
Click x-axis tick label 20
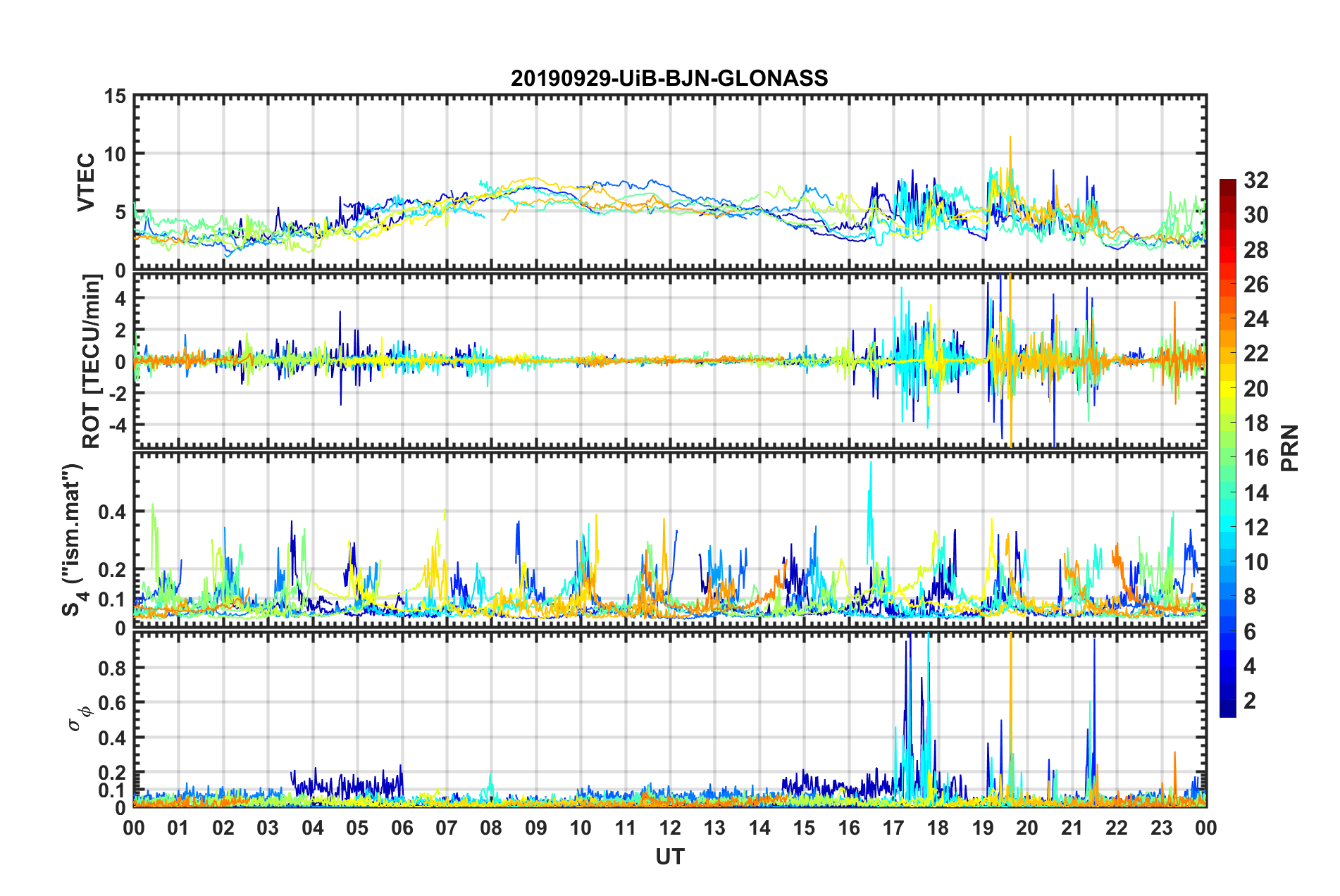pyautogui.click(x=1027, y=828)
